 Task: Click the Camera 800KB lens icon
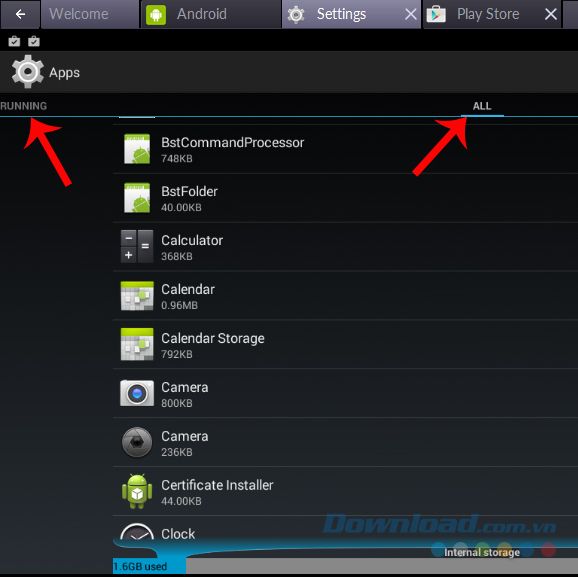click(x=137, y=393)
